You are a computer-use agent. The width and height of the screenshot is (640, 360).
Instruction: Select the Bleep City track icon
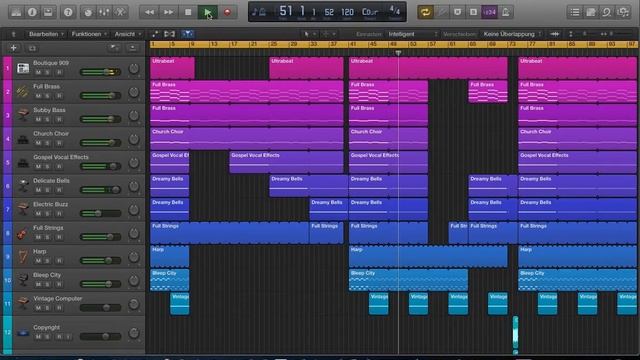click(23, 280)
